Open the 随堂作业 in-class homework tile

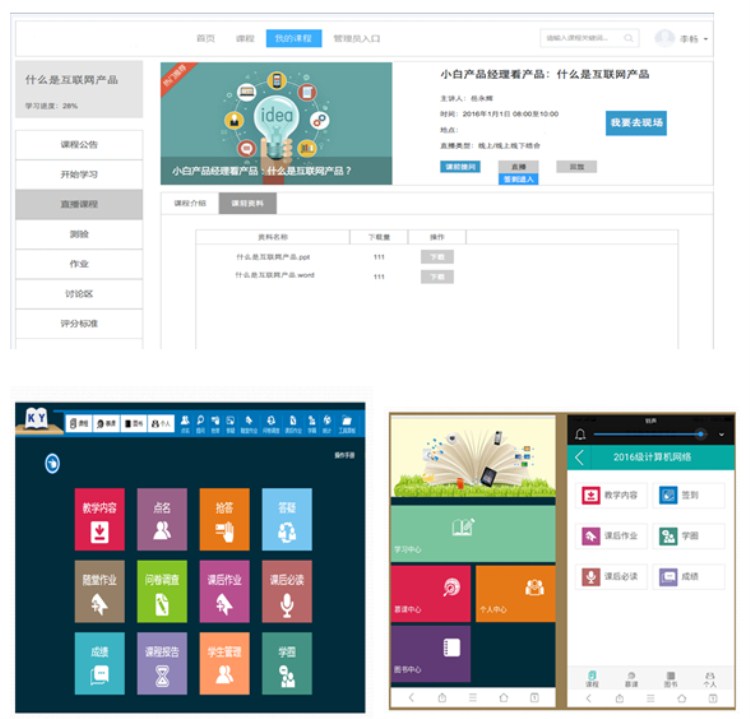pyautogui.click(x=99, y=591)
